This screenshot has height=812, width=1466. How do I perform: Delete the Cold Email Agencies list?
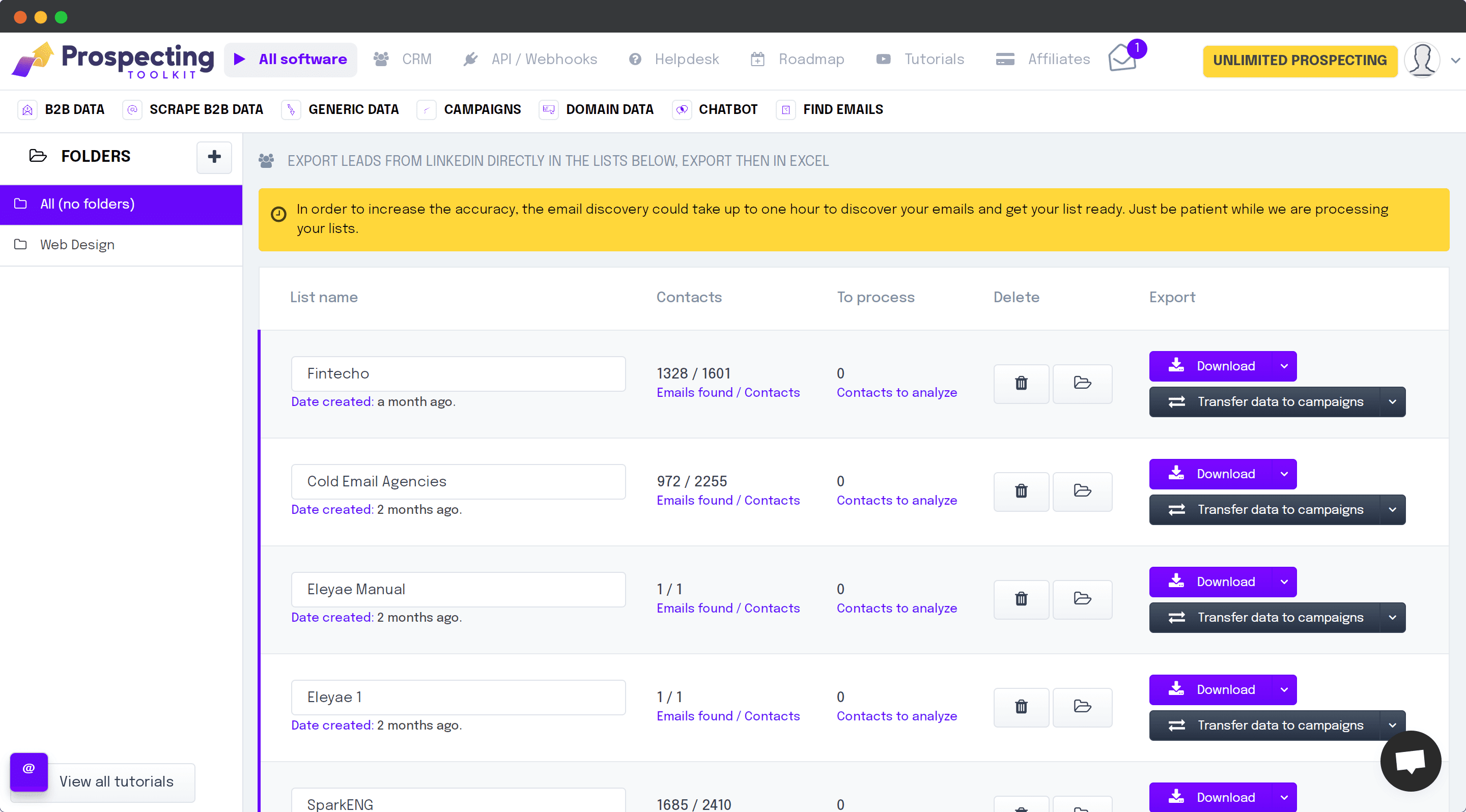pyautogui.click(x=1021, y=491)
